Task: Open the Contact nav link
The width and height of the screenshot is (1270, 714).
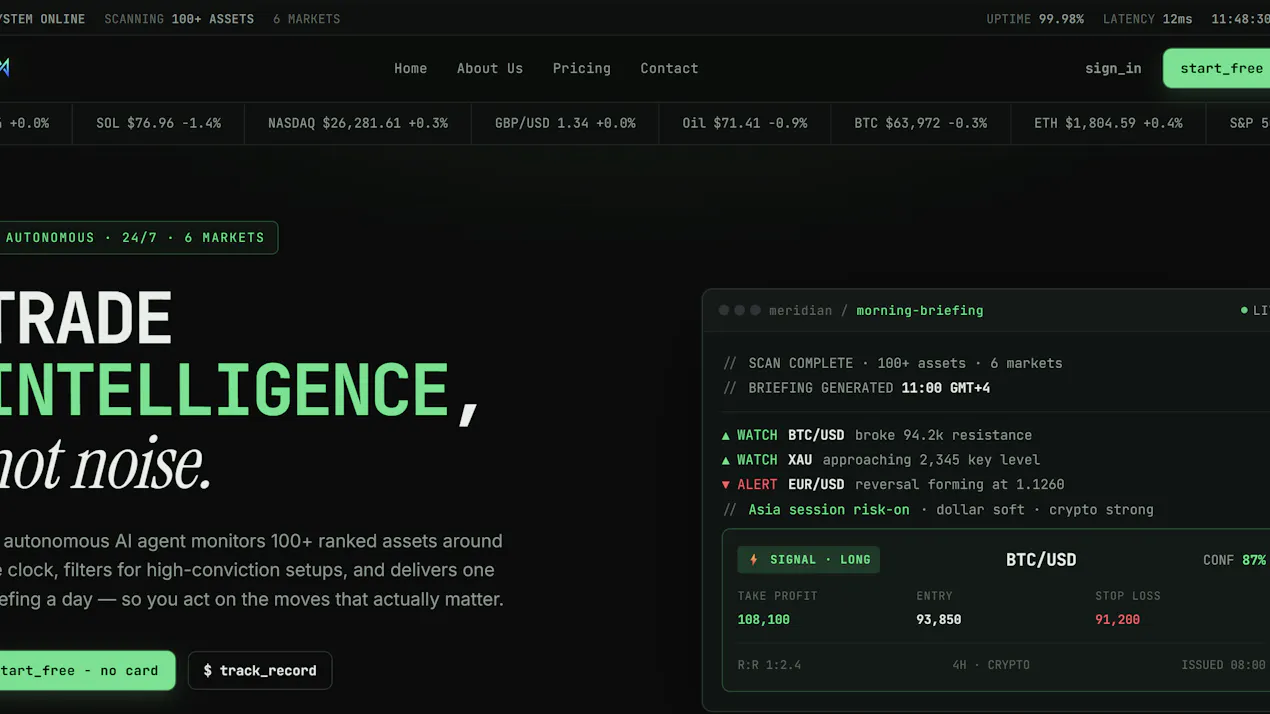Action: 669,68
